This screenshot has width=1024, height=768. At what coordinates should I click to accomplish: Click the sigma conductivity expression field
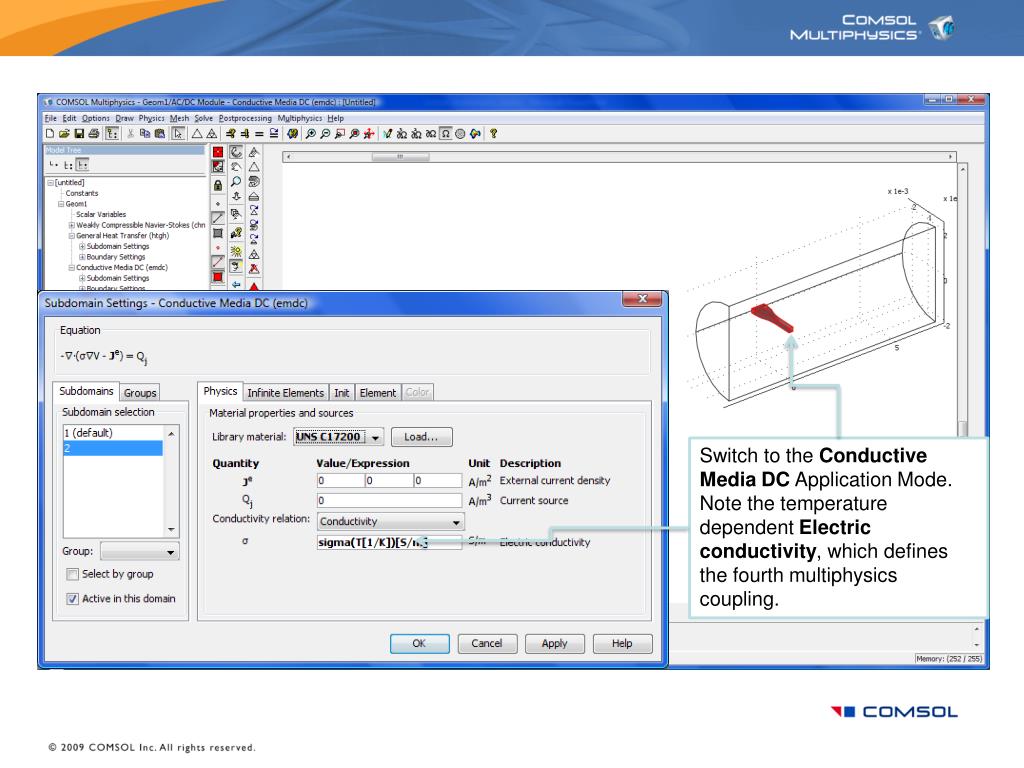389,542
